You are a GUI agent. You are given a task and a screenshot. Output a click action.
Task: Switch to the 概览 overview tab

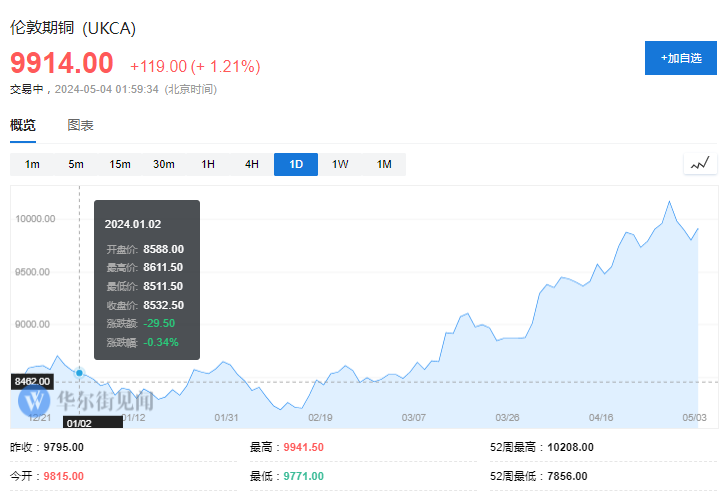tap(23, 125)
